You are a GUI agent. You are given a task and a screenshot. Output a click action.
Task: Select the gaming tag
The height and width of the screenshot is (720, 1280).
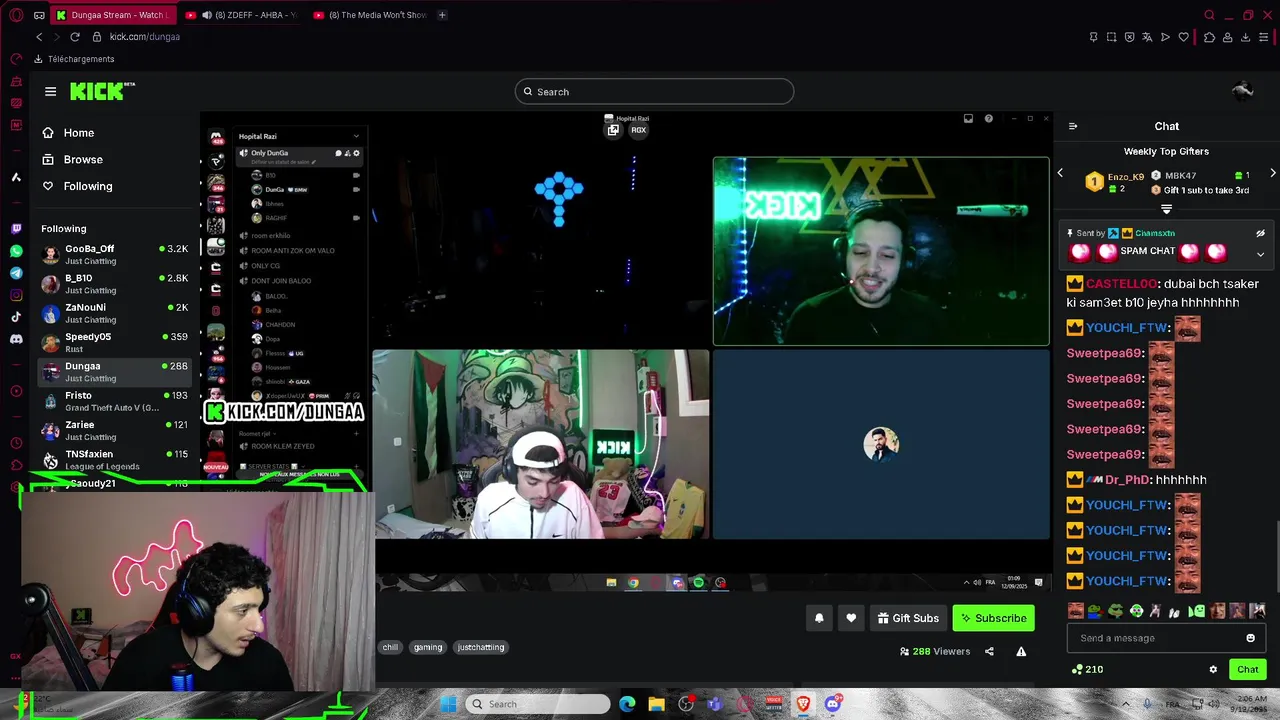[428, 647]
